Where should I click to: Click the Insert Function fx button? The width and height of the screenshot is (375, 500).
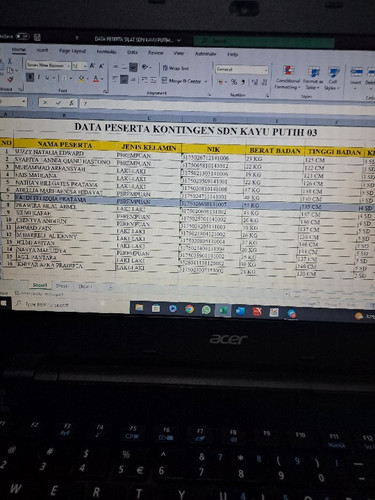coord(71,103)
